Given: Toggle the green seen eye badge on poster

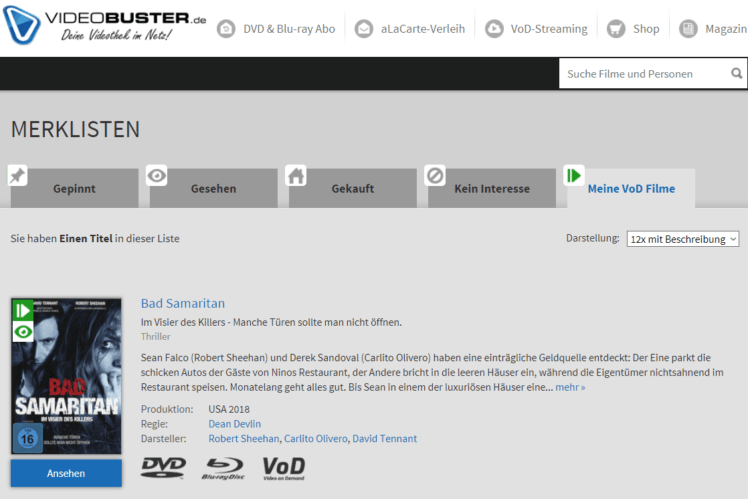Looking at the screenshot, I should (x=22, y=332).
